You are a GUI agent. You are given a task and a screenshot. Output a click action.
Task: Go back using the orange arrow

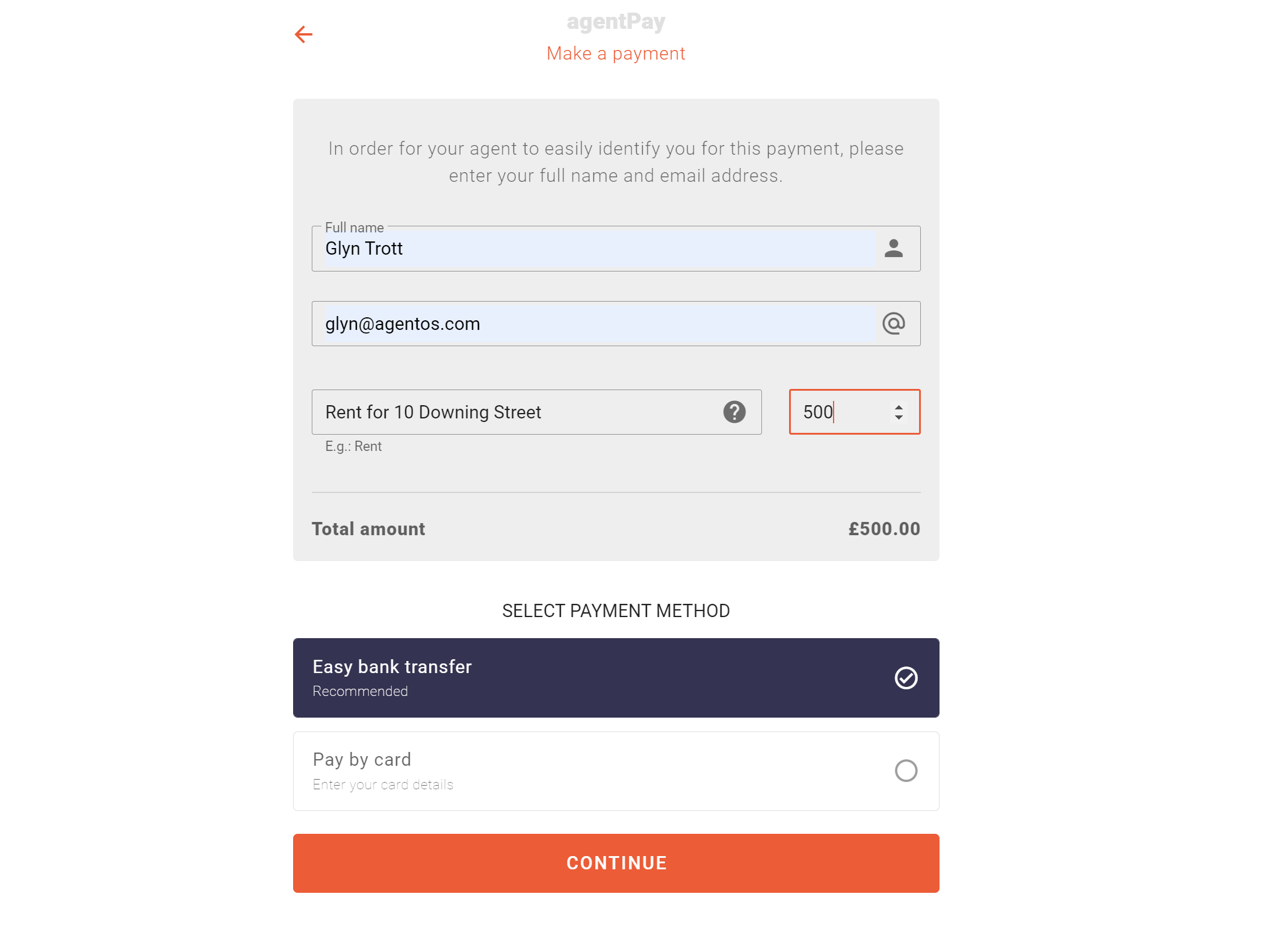click(x=303, y=34)
